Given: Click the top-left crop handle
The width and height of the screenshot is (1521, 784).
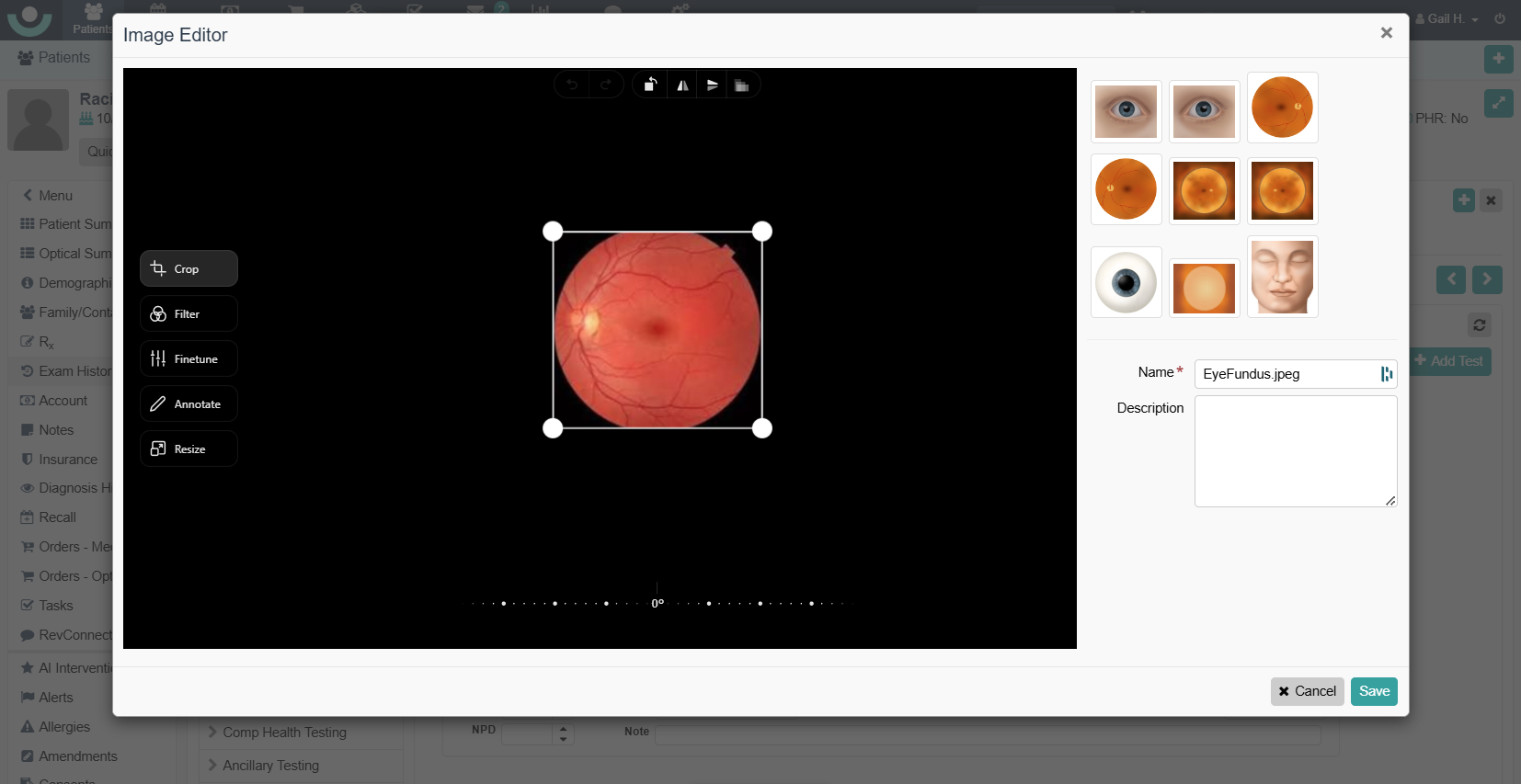Looking at the screenshot, I should [553, 232].
